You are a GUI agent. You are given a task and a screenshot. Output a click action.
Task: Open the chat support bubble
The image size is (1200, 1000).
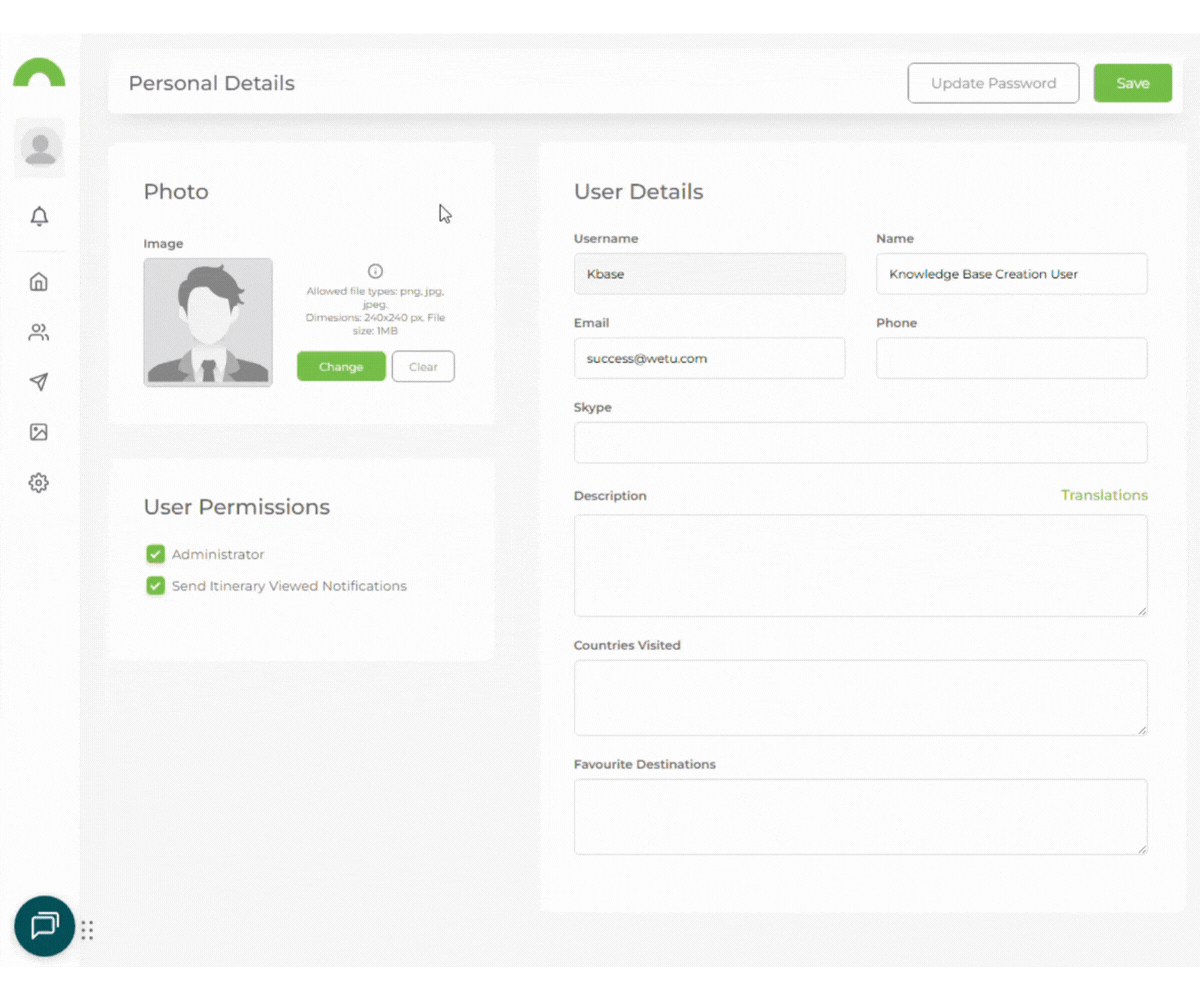pyautogui.click(x=44, y=927)
